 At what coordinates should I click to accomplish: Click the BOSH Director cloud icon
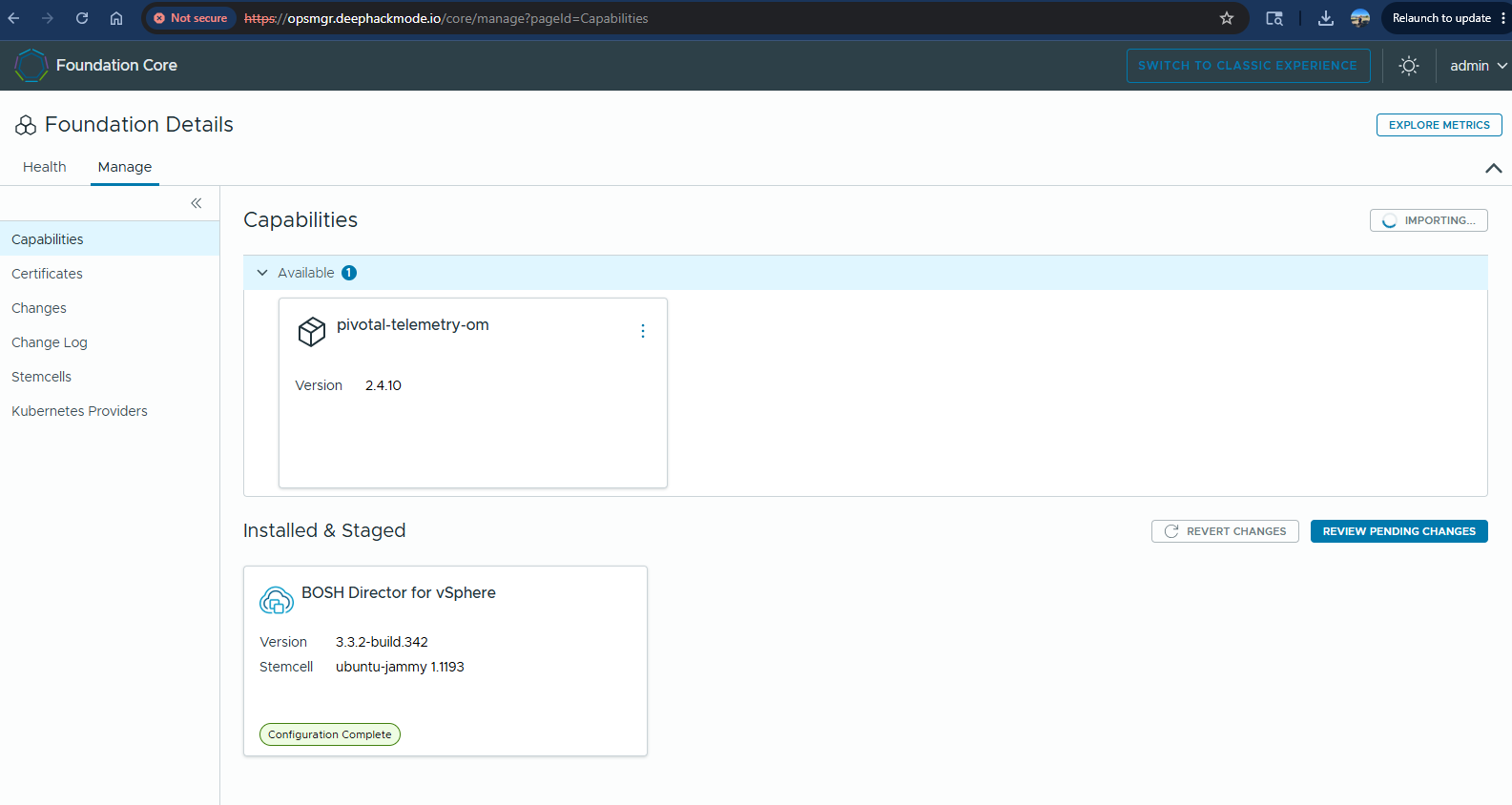point(277,600)
